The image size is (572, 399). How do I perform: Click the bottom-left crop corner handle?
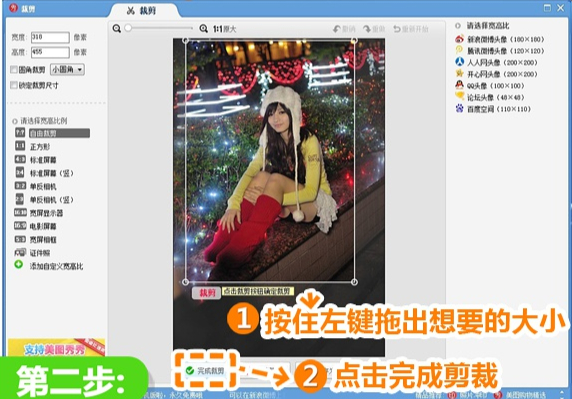coord(185,282)
